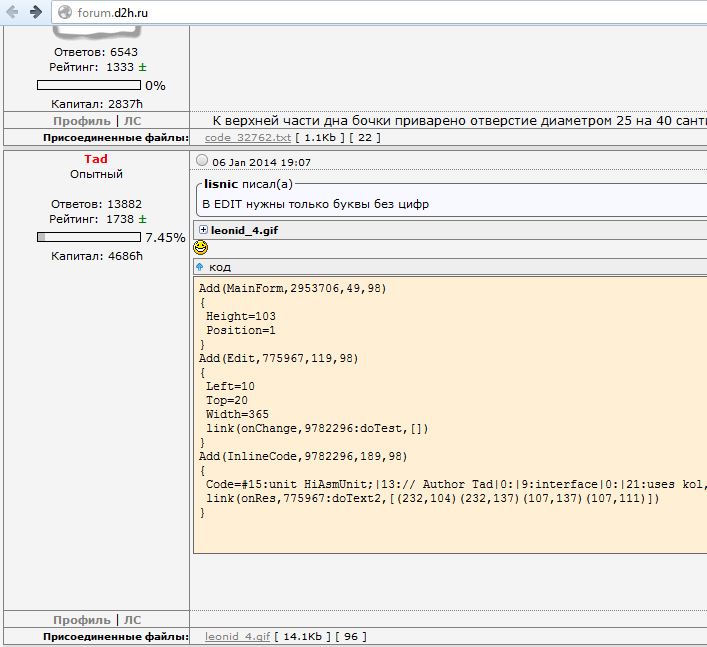Download attached file leonid_4.gif

237,636
